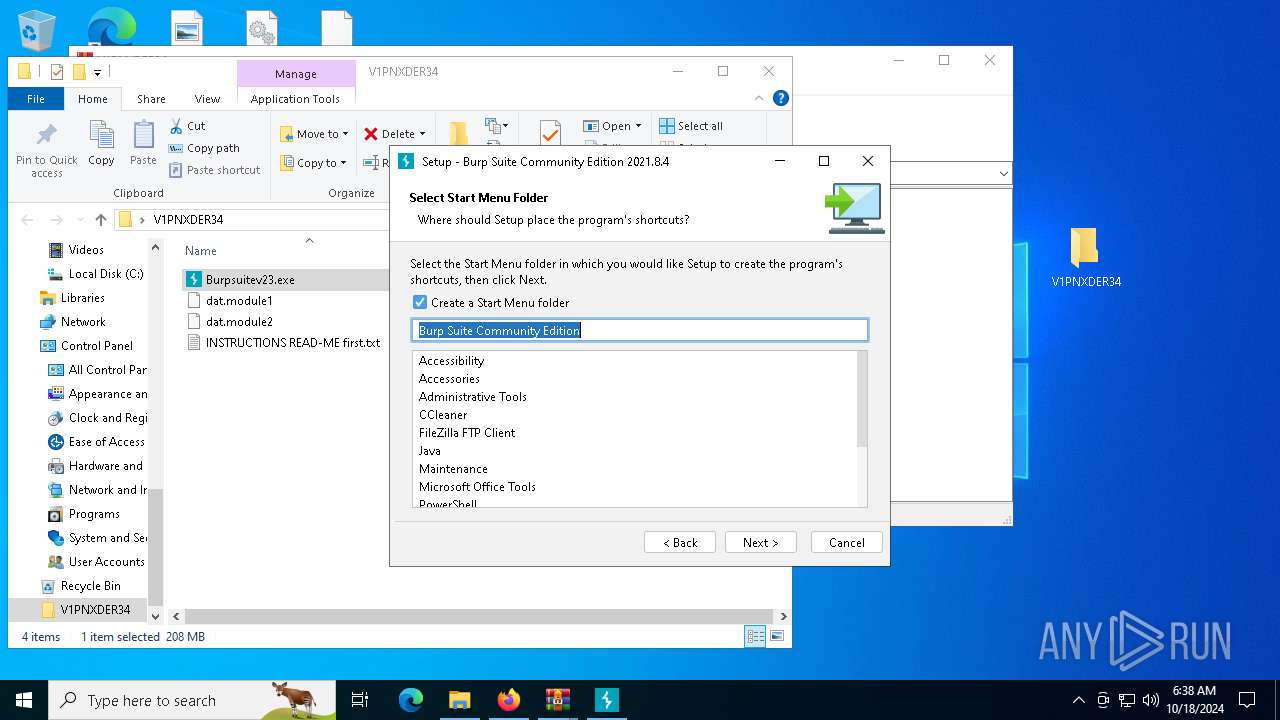Open the Delete dropdown in ribbon

(x=394, y=134)
